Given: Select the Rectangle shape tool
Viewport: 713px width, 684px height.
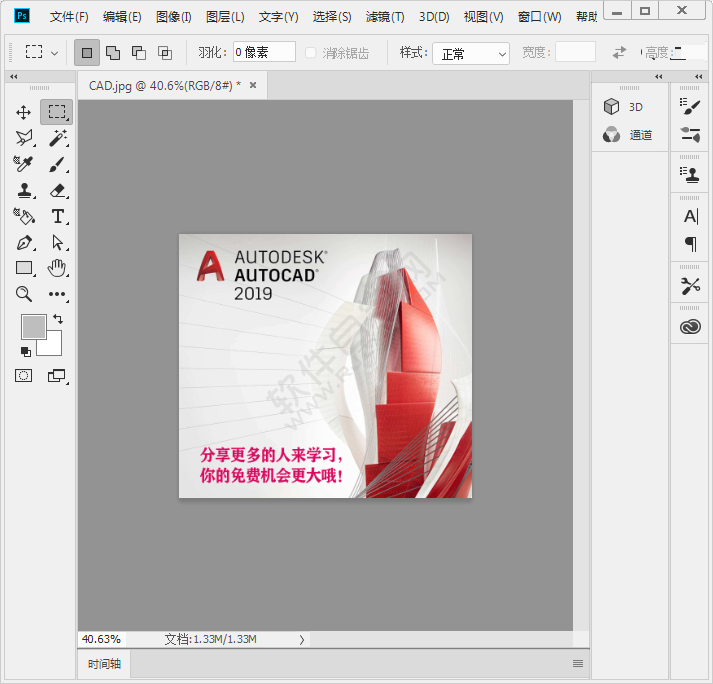Looking at the screenshot, I should tap(24, 268).
